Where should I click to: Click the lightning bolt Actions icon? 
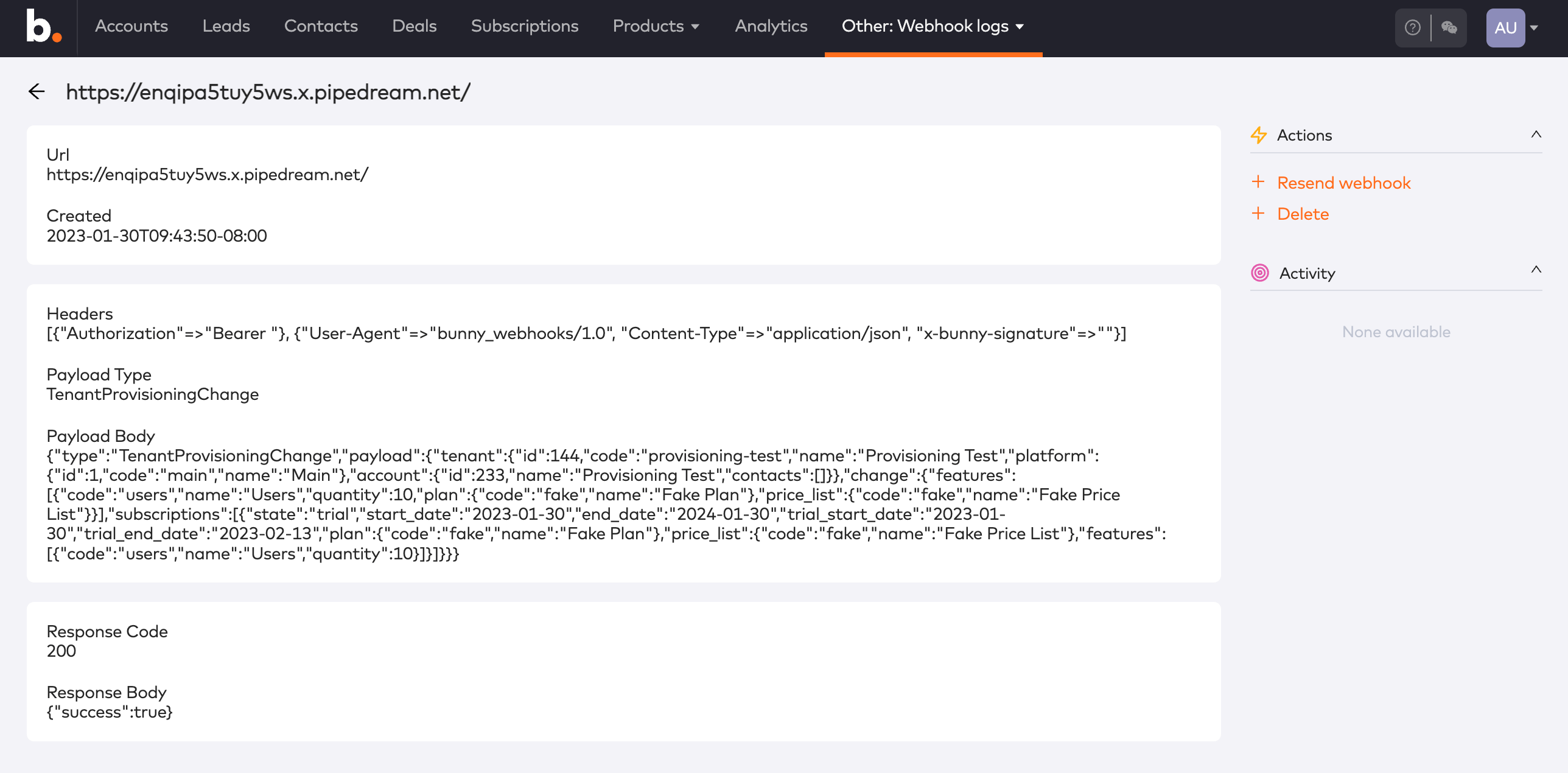point(1259,135)
